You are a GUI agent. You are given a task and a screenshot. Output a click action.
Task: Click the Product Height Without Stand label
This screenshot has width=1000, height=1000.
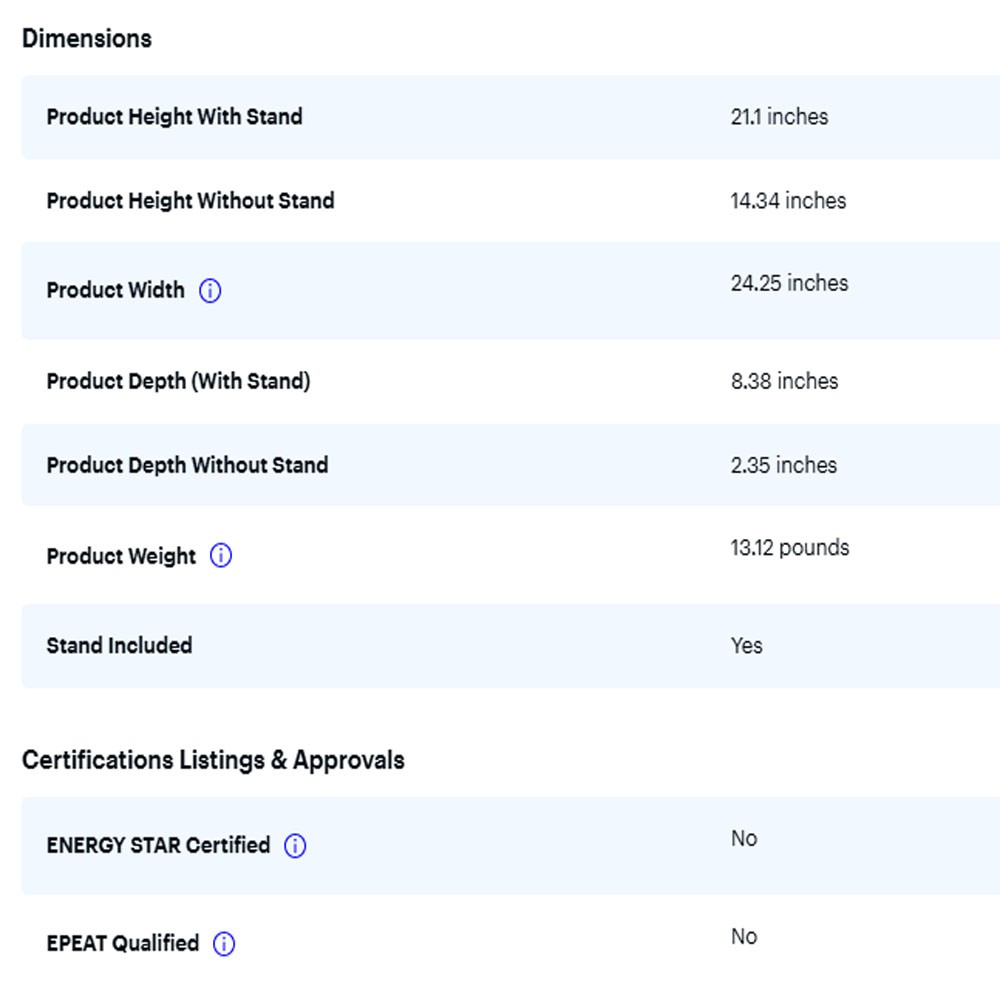pos(190,201)
